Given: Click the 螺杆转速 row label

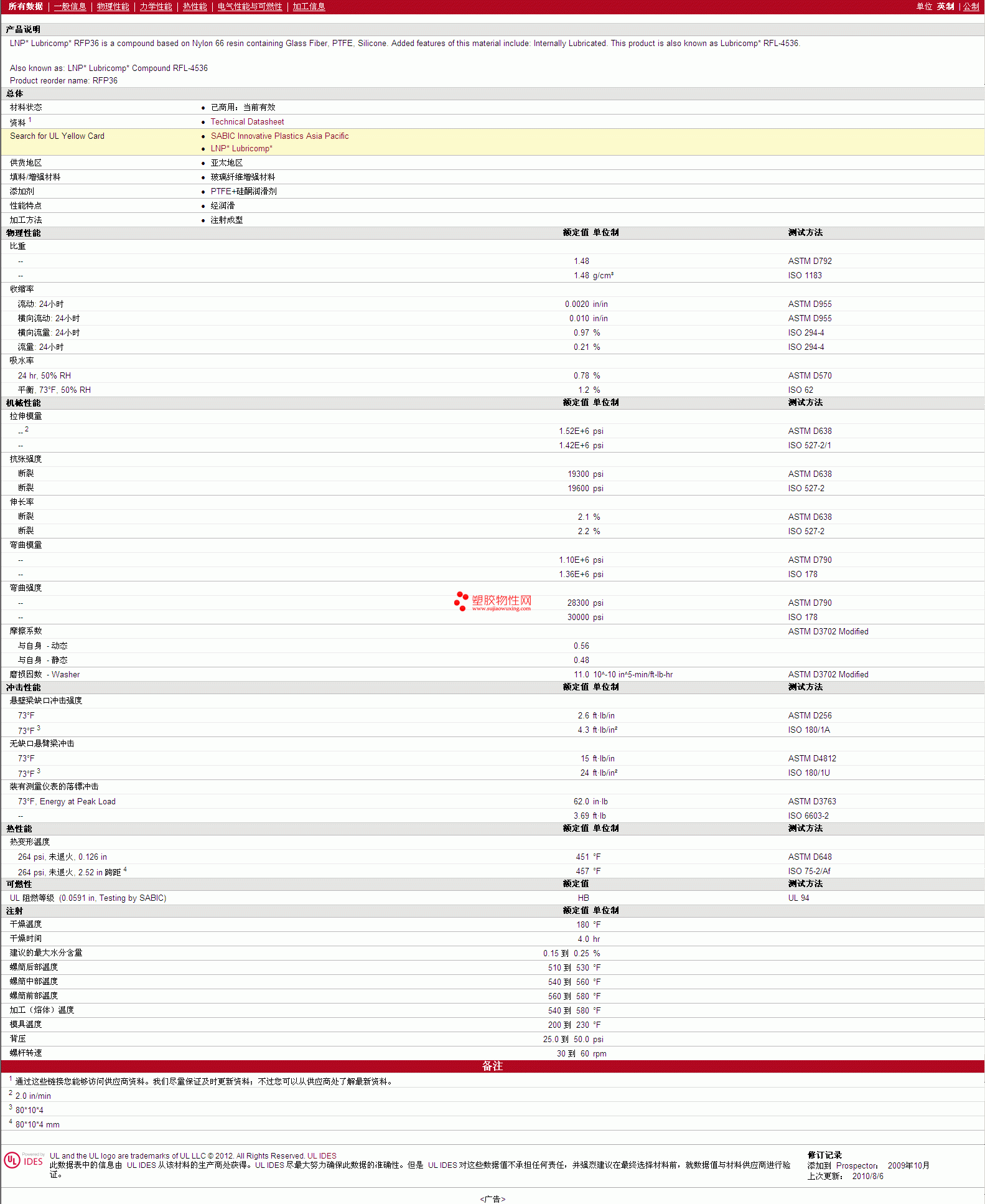Looking at the screenshot, I should point(26,1053).
